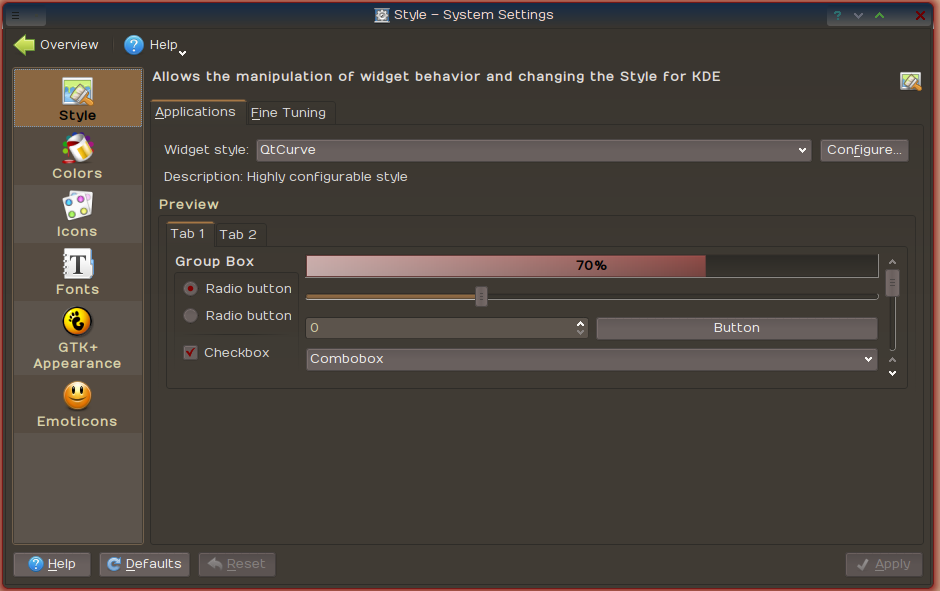Switch to the Fine Tuning tab

pos(288,113)
